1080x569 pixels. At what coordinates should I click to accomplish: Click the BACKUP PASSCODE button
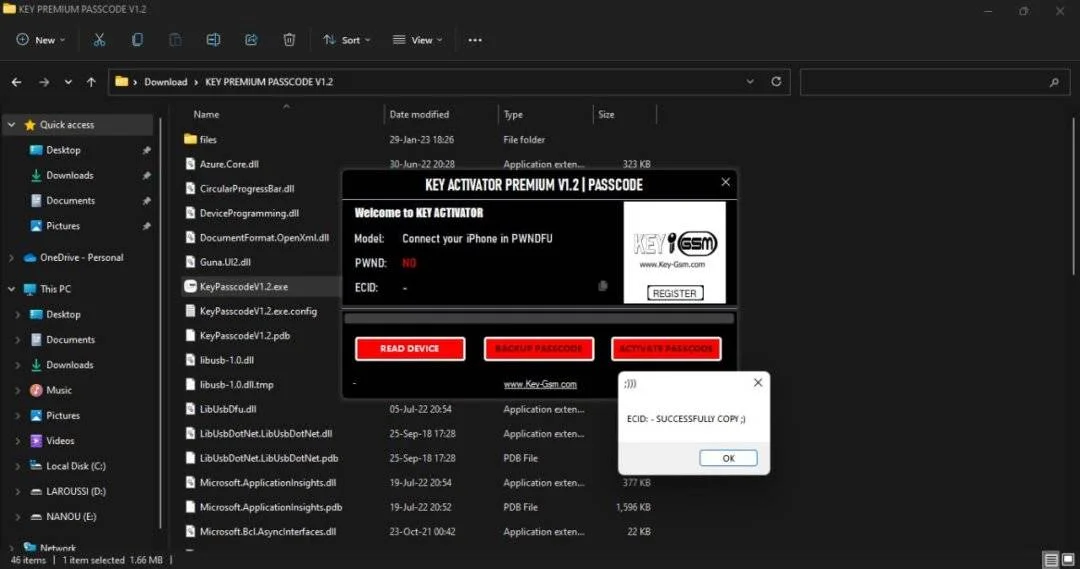coord(539,349)
